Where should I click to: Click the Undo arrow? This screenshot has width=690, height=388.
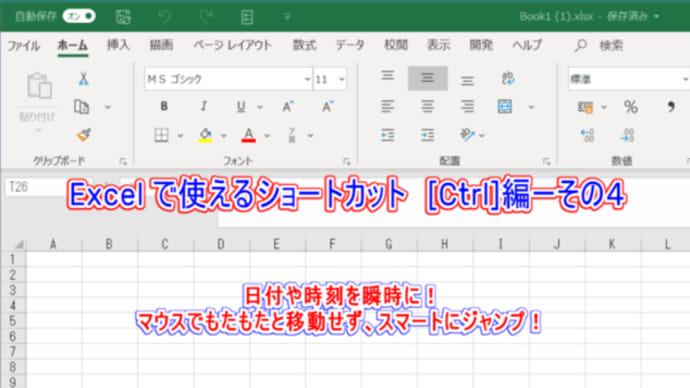(164, 17)
